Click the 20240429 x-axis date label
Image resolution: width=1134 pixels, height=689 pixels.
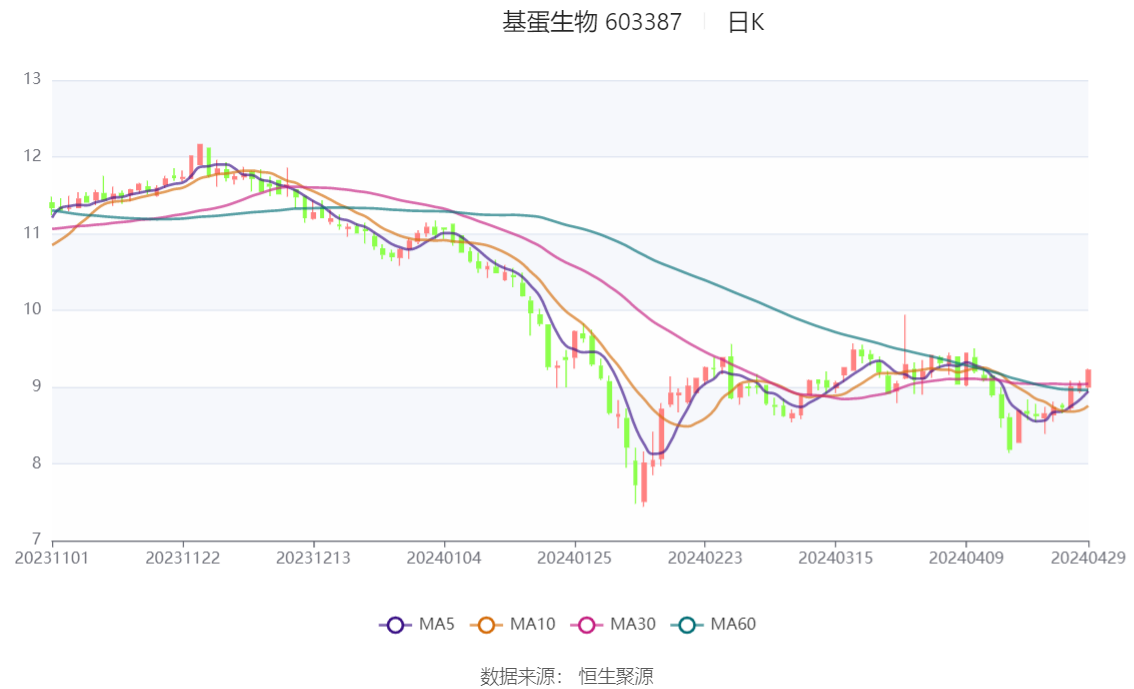1088,558
